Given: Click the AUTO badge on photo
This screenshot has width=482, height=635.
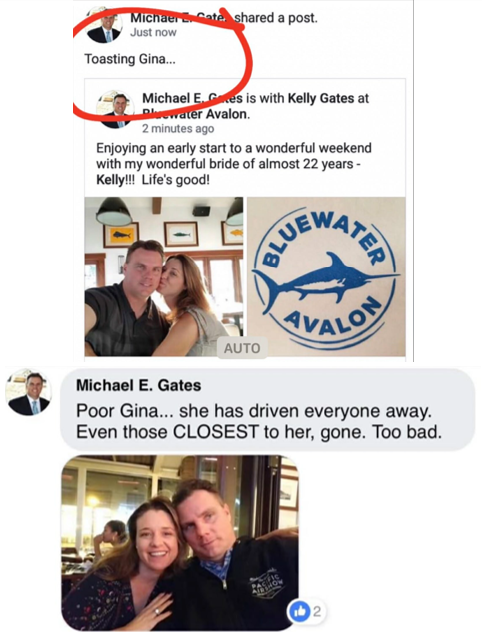Looking at the screenshot, I should (242, 348).
